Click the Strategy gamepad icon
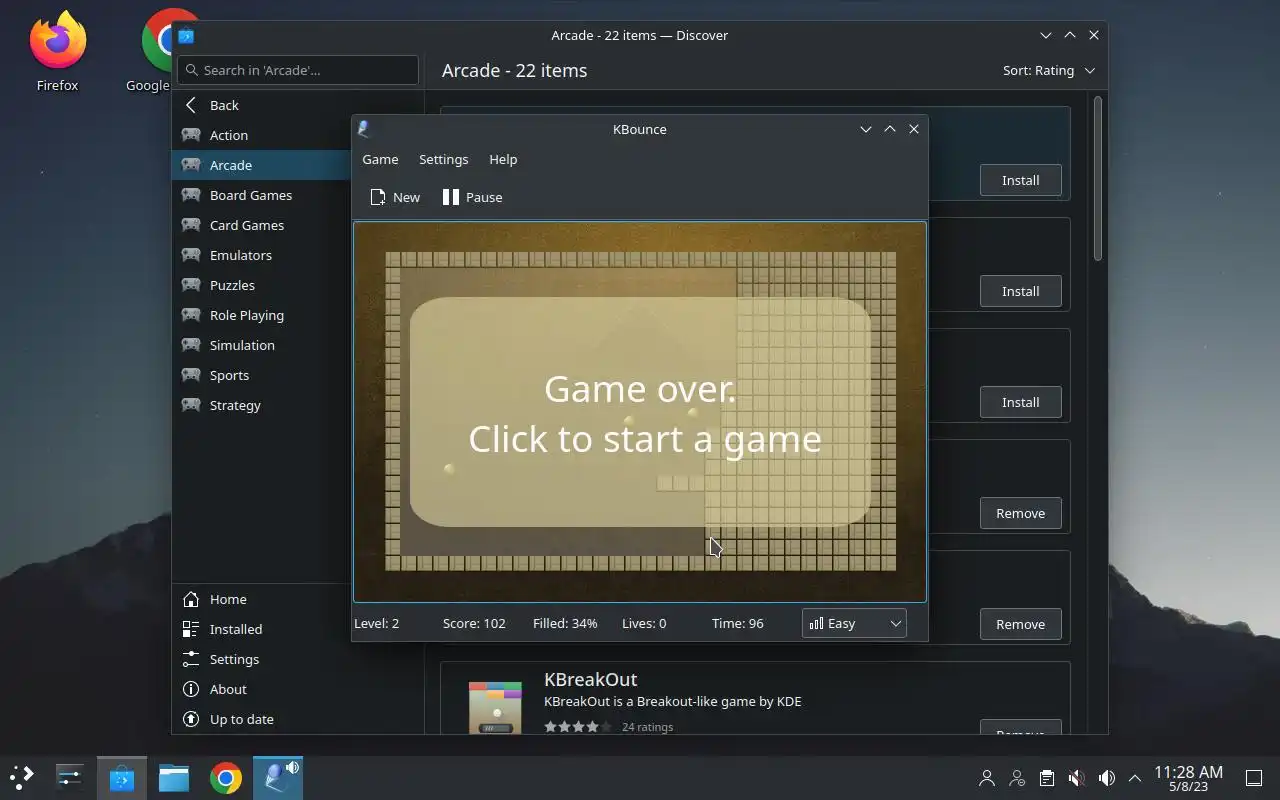 191,405
